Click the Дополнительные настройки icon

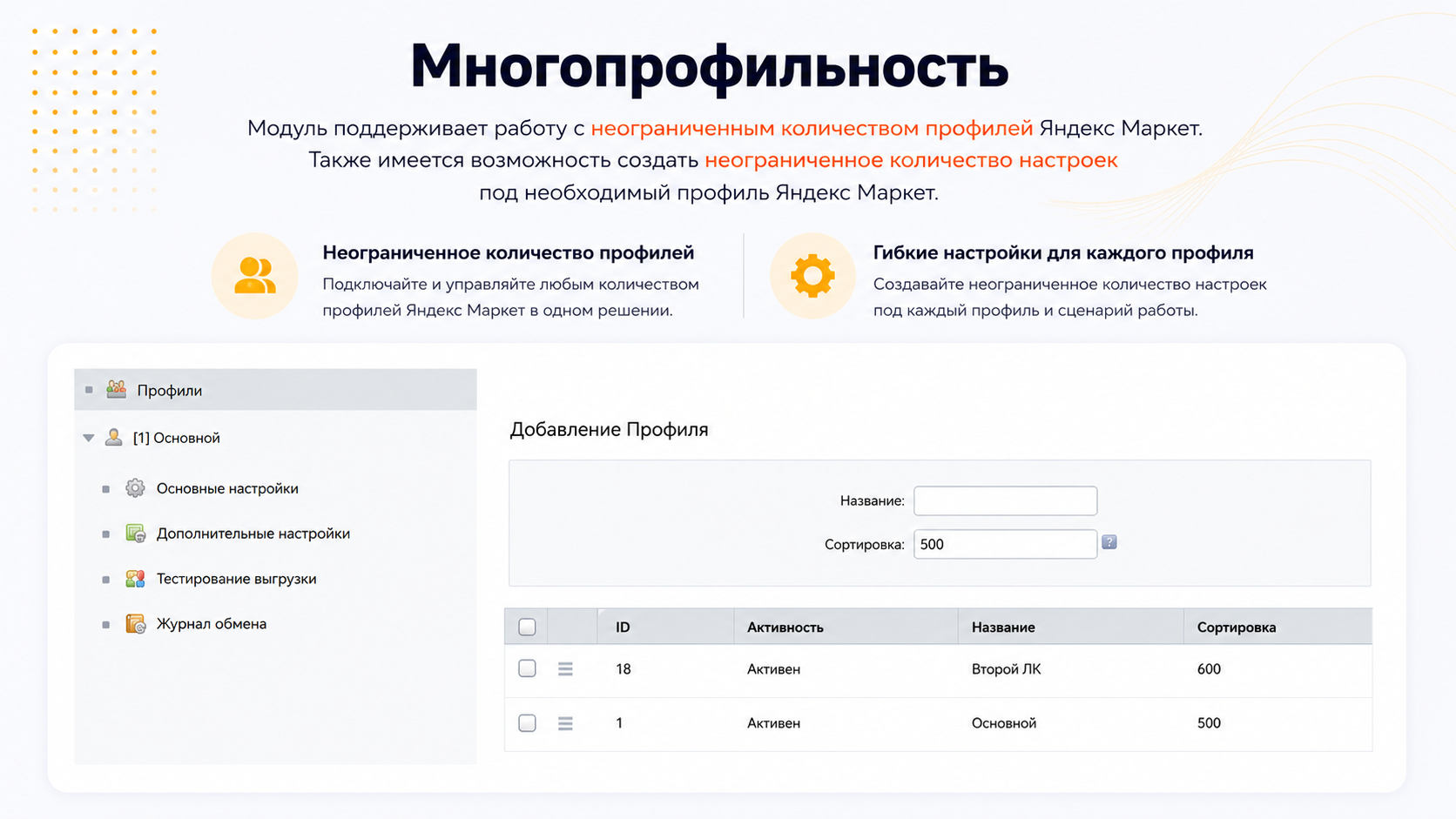point(135,534)
